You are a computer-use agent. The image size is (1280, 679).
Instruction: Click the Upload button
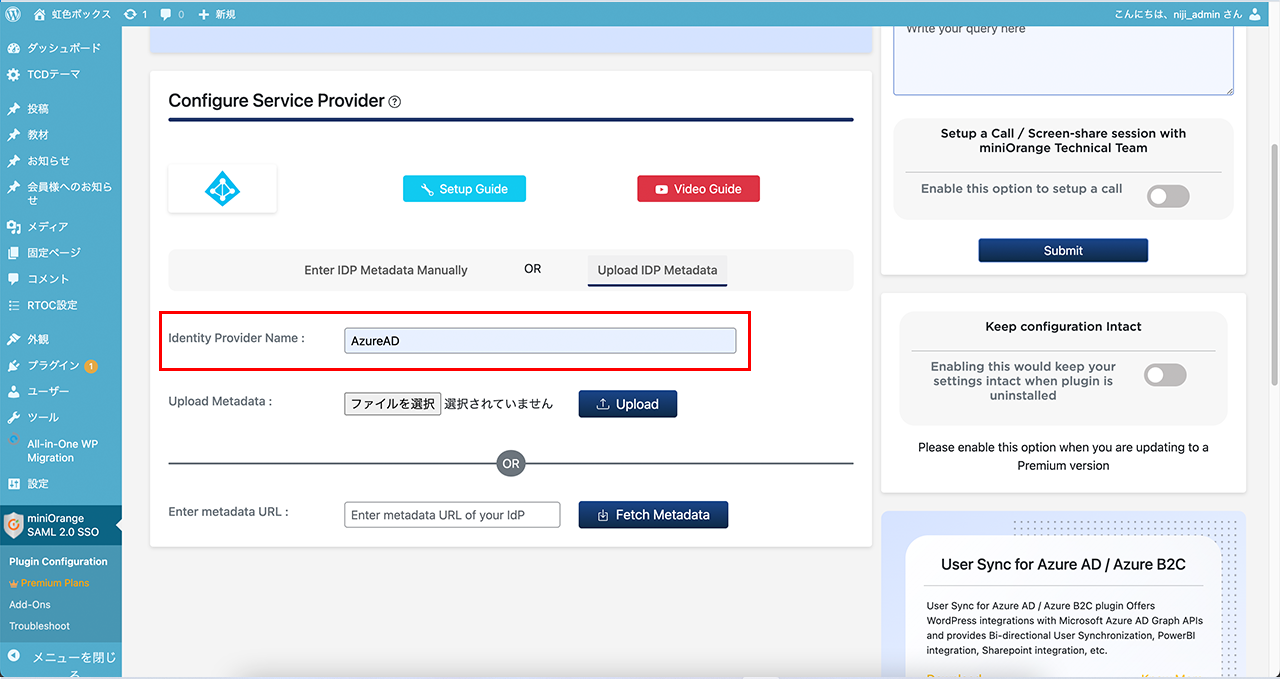point(628,404)
